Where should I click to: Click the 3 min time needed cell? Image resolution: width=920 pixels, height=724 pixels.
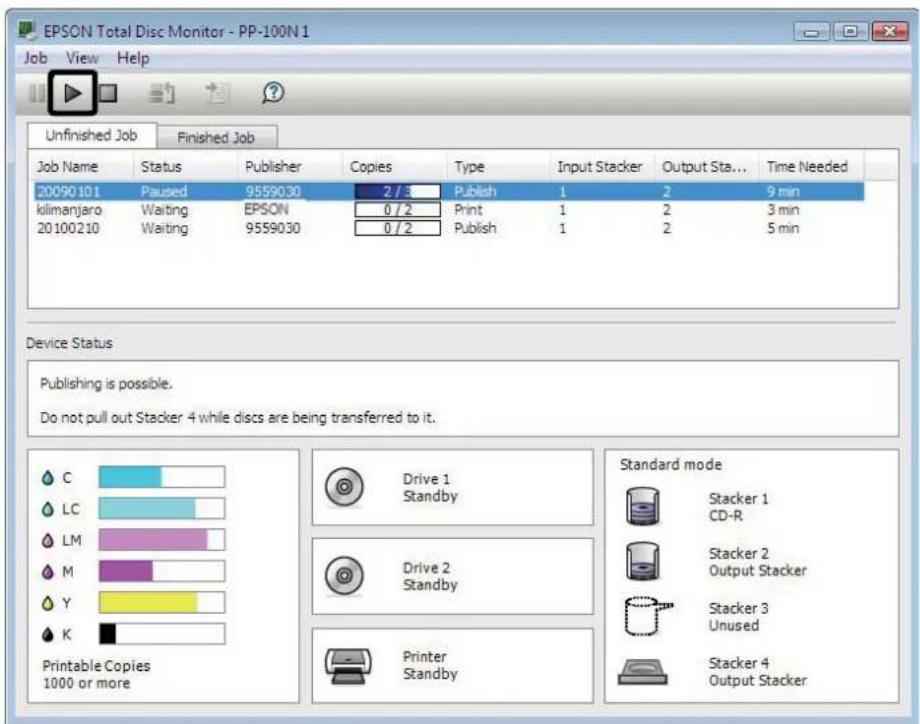point(783,209)
